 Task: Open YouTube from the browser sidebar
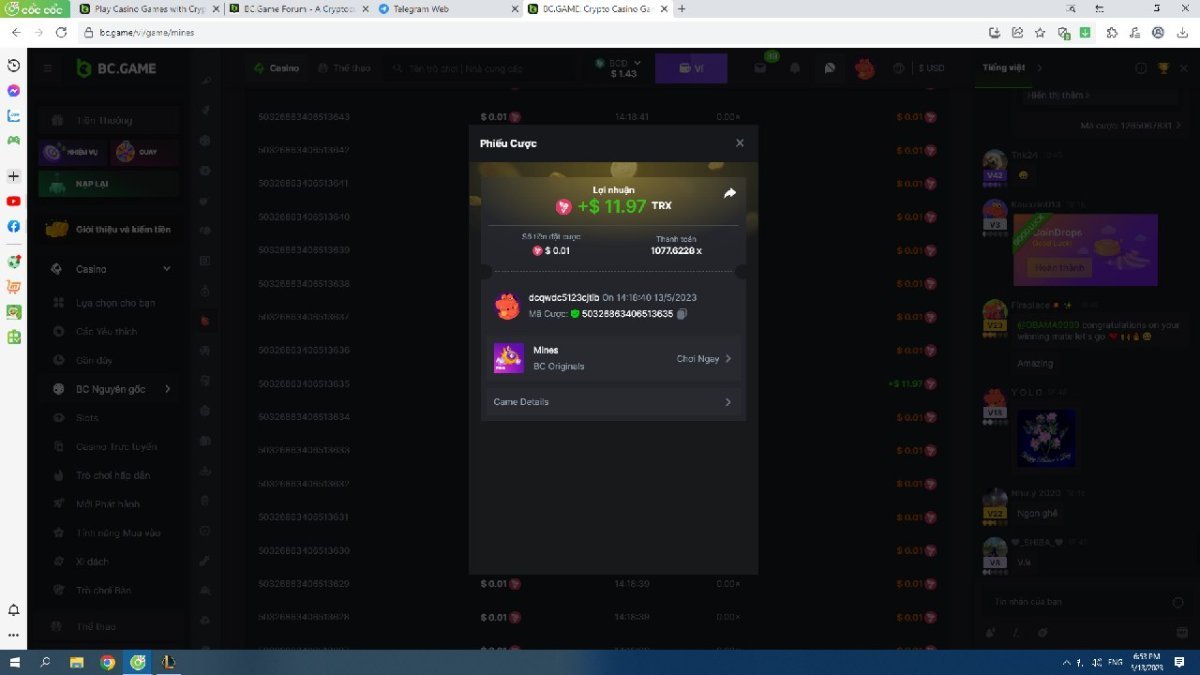coord(14,201)
